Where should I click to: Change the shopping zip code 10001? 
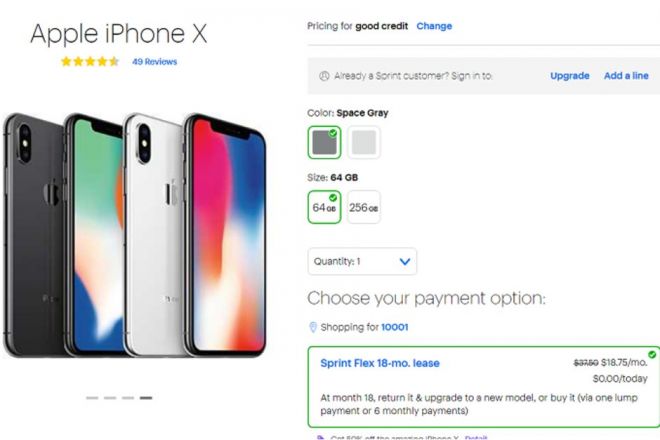394,327
